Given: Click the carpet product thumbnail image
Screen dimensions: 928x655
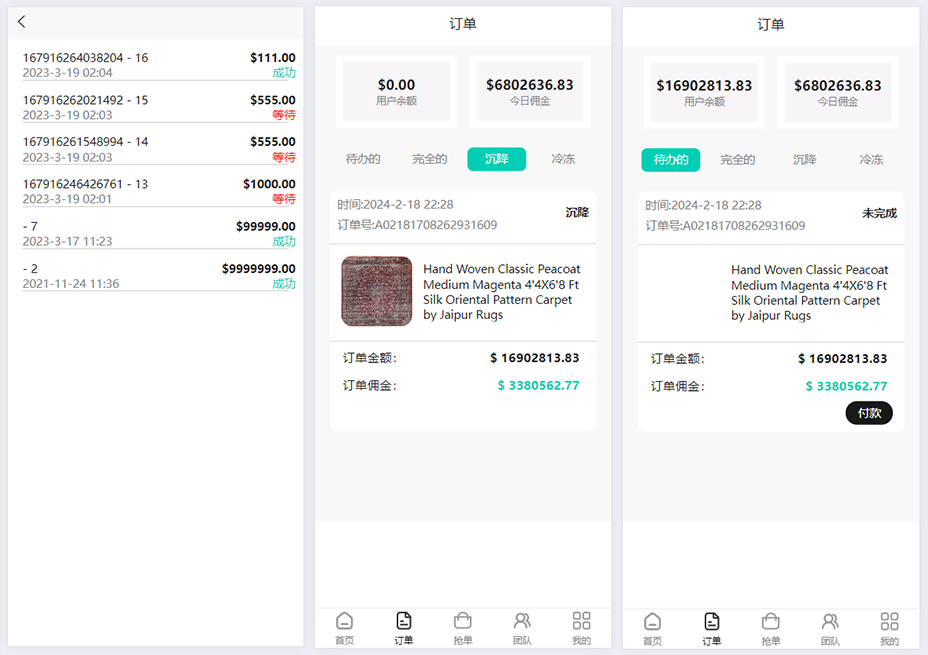Looking at the screenshot, I should click(376, 292).
